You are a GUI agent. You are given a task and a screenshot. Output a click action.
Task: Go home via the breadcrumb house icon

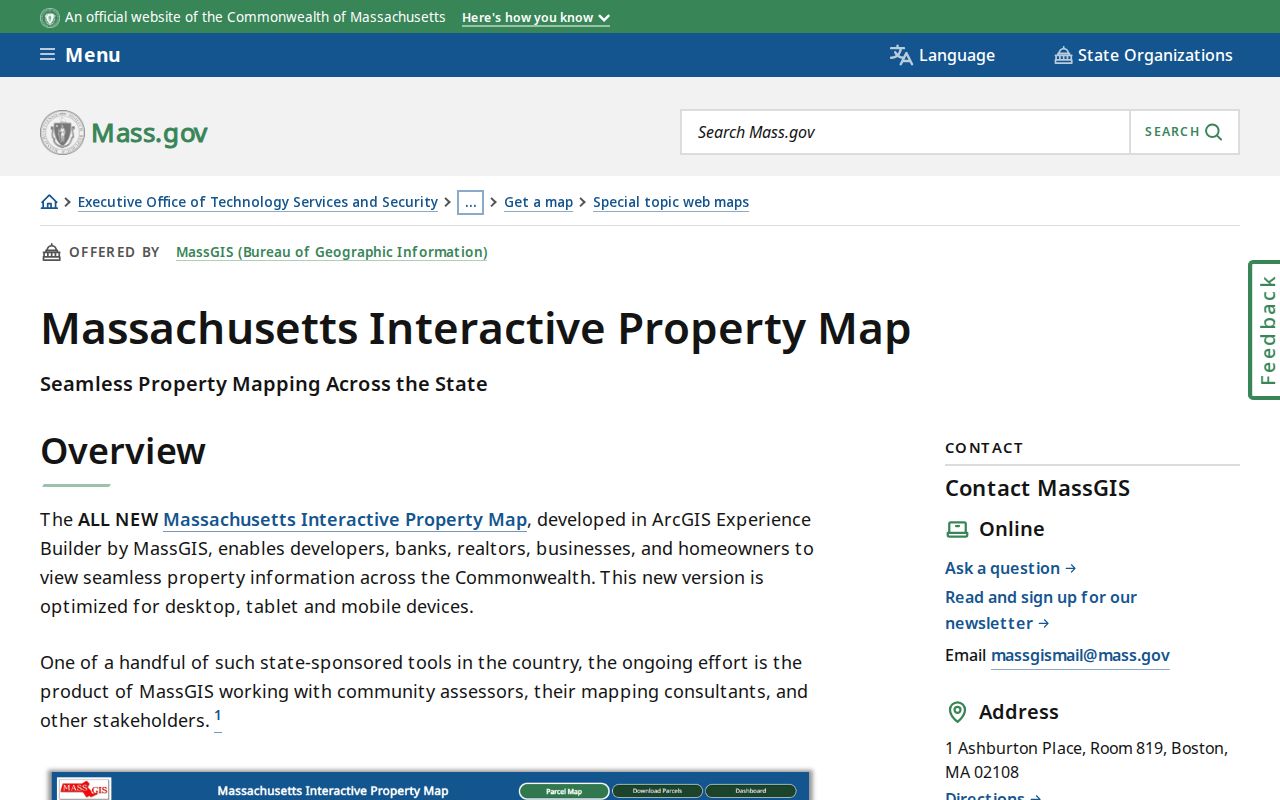click(49, 202)
